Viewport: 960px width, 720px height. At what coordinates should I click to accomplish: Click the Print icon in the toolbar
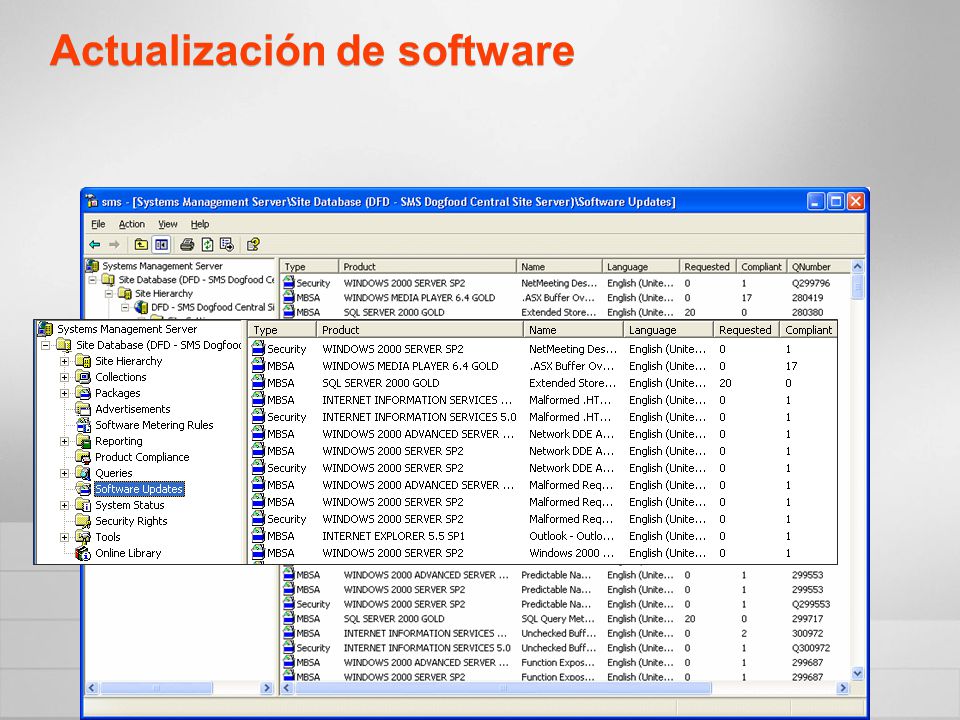(x=187, y=245)
